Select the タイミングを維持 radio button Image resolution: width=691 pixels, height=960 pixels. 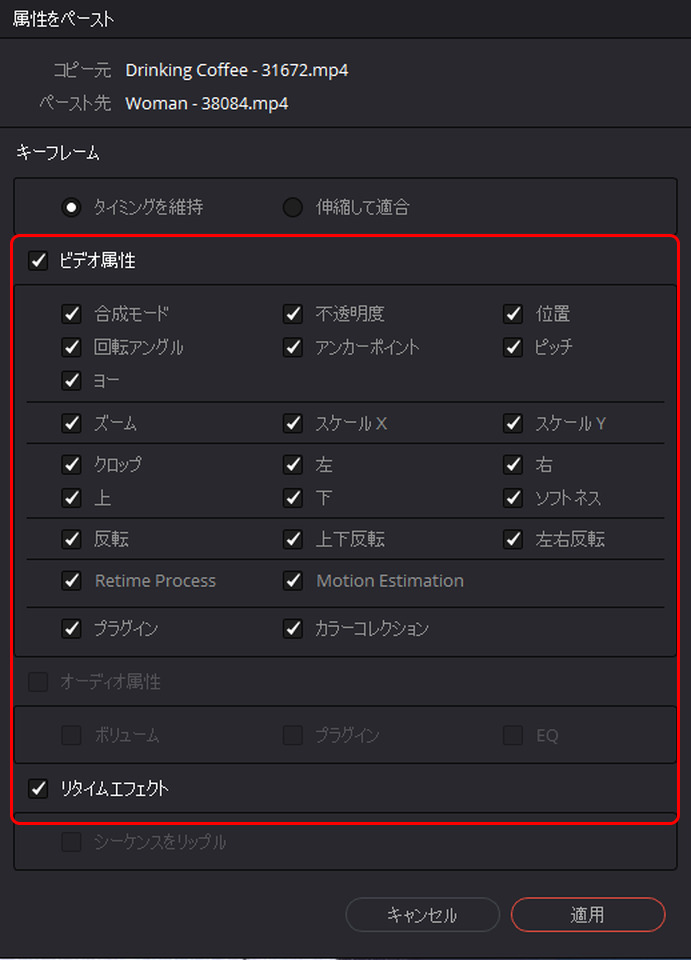(x=72, y=208)
